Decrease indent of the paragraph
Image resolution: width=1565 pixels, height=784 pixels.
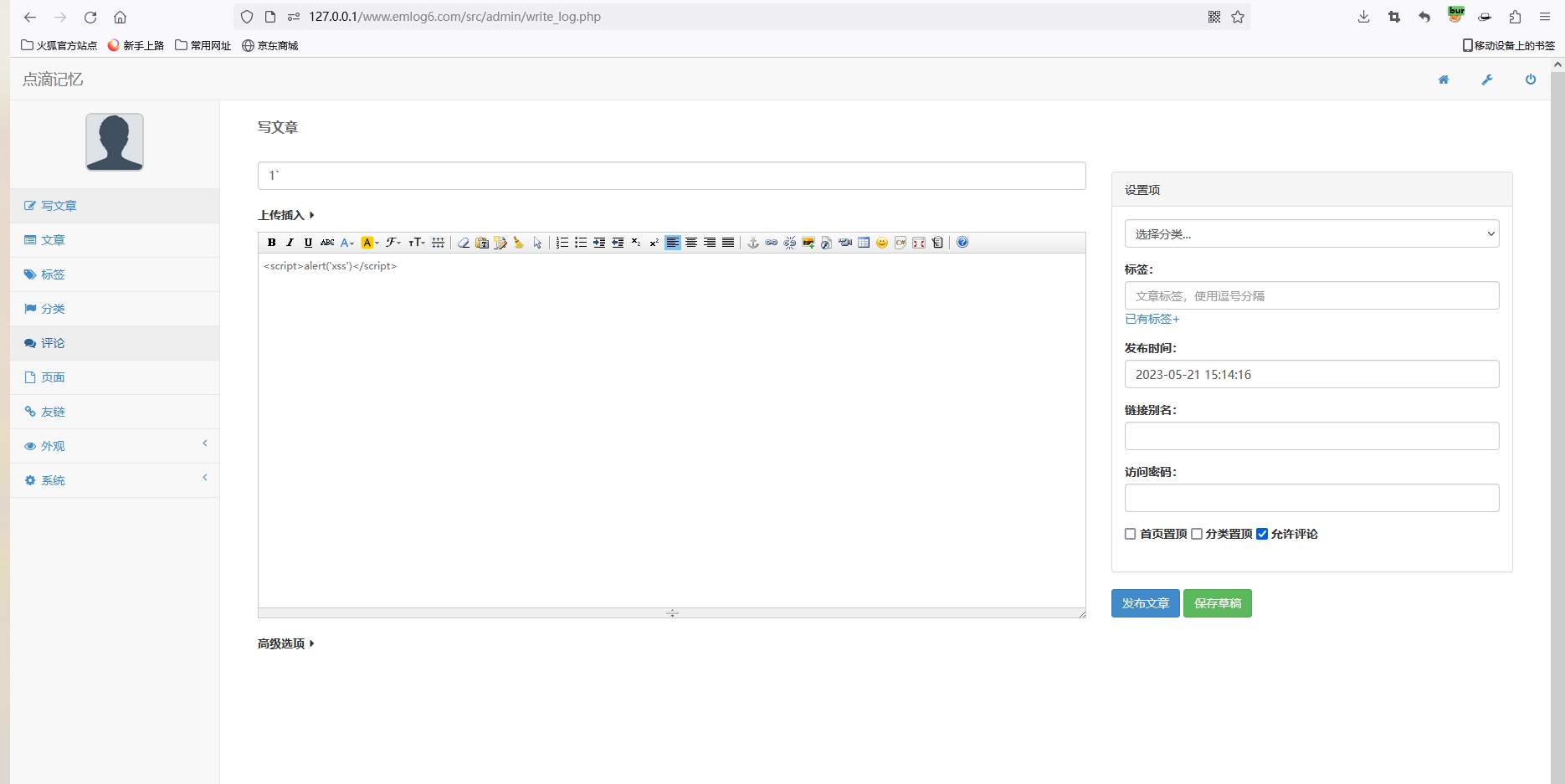tap(618, 243)
